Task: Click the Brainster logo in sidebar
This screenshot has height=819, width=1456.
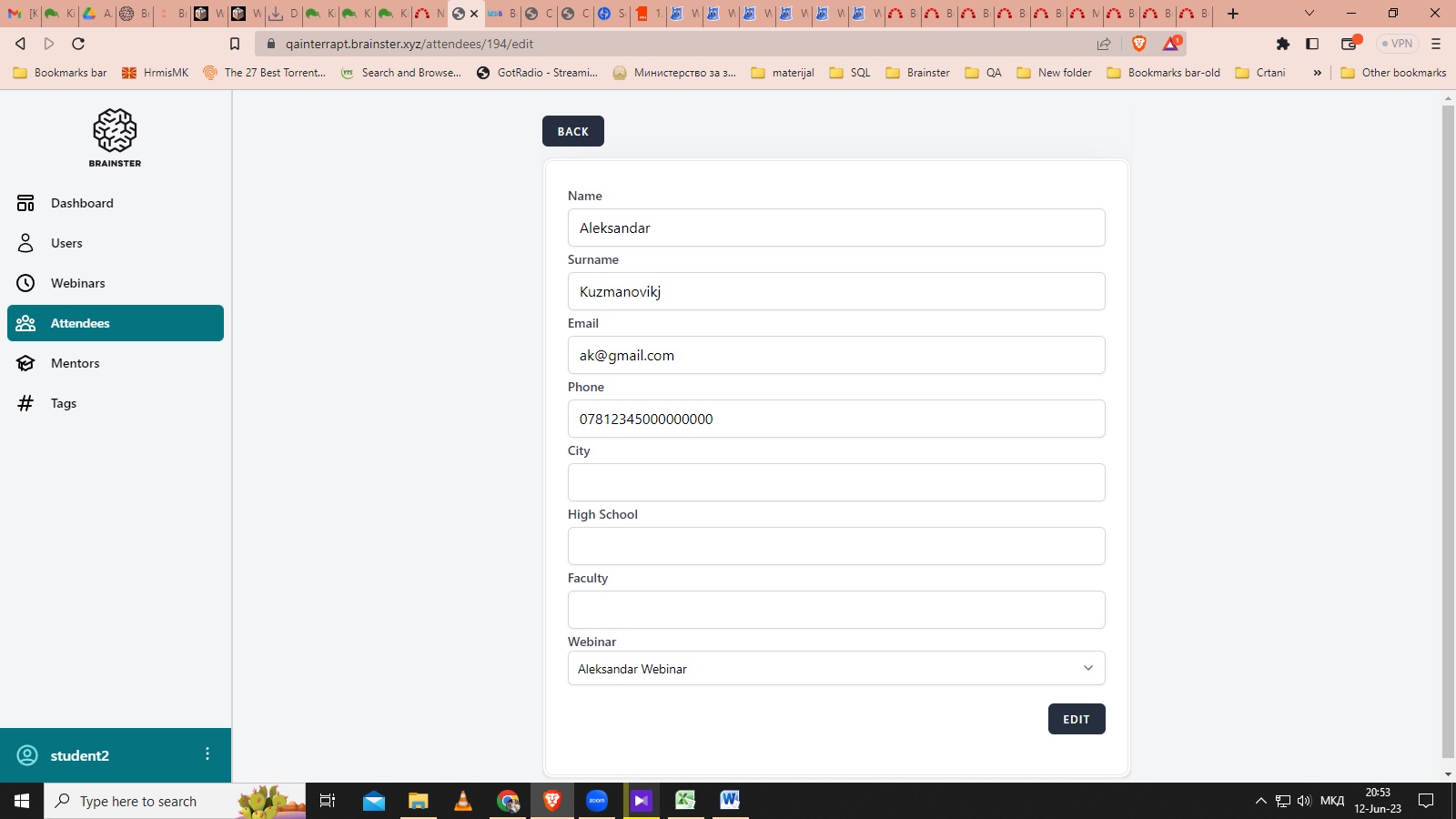Action: [115, 137]
